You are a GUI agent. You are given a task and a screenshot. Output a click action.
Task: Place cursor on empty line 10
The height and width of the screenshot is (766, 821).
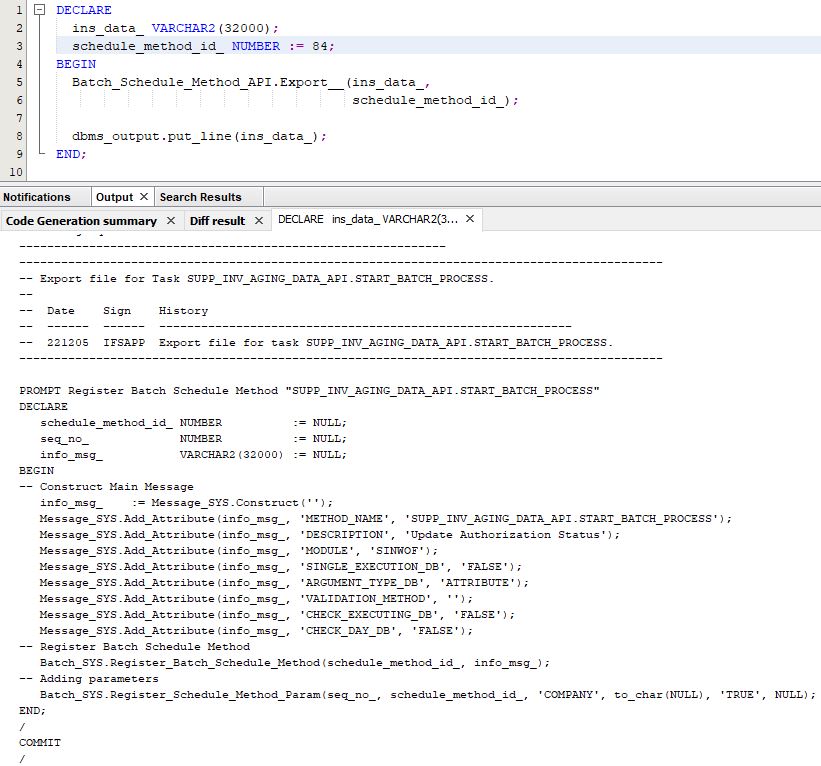click(x=200, y=172)
